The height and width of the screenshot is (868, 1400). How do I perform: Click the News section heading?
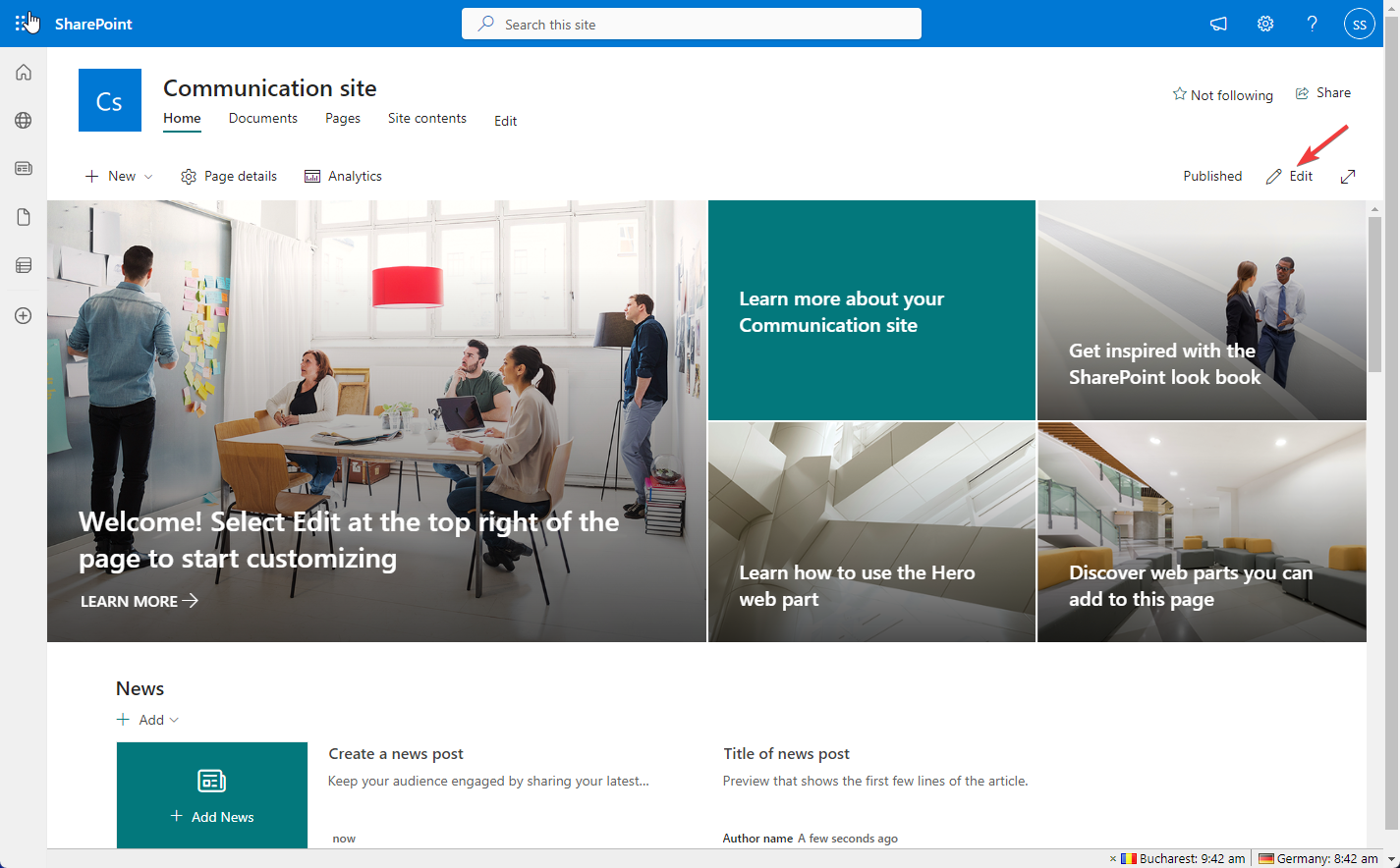tap(140, 689)
